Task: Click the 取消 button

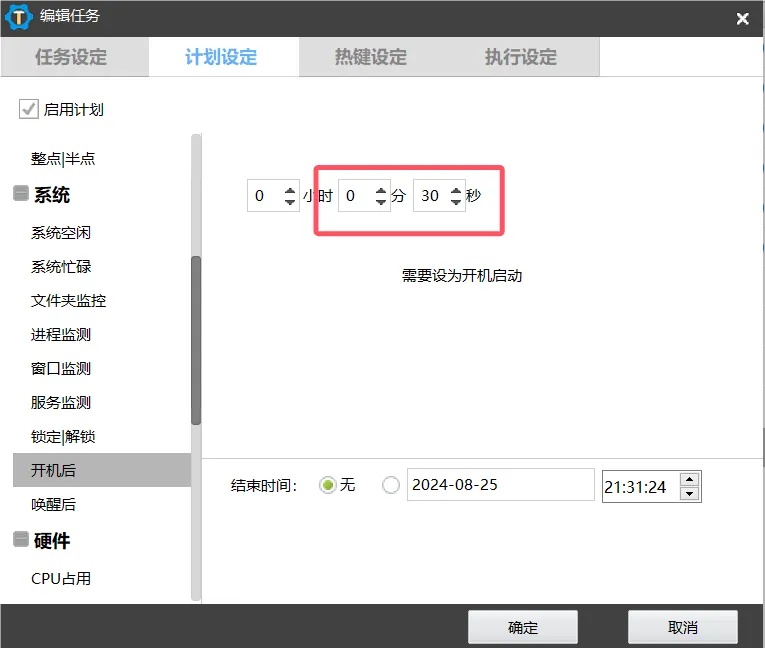Action: coord(683,627)
